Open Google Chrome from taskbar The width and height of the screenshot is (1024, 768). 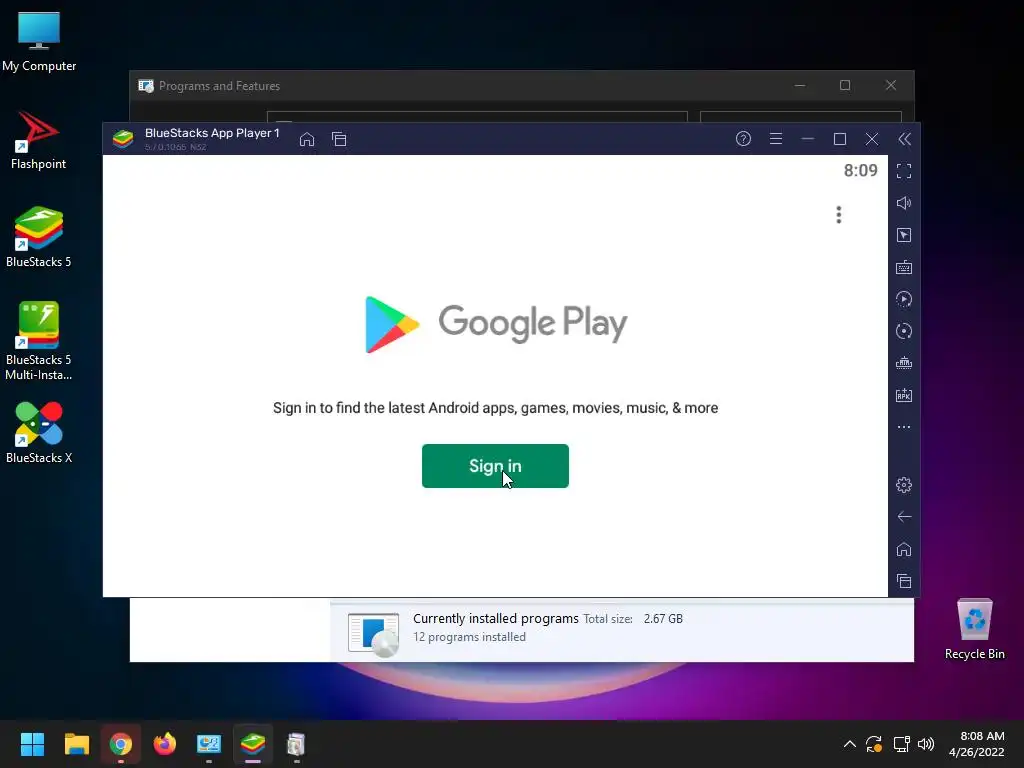pos(121,744)
